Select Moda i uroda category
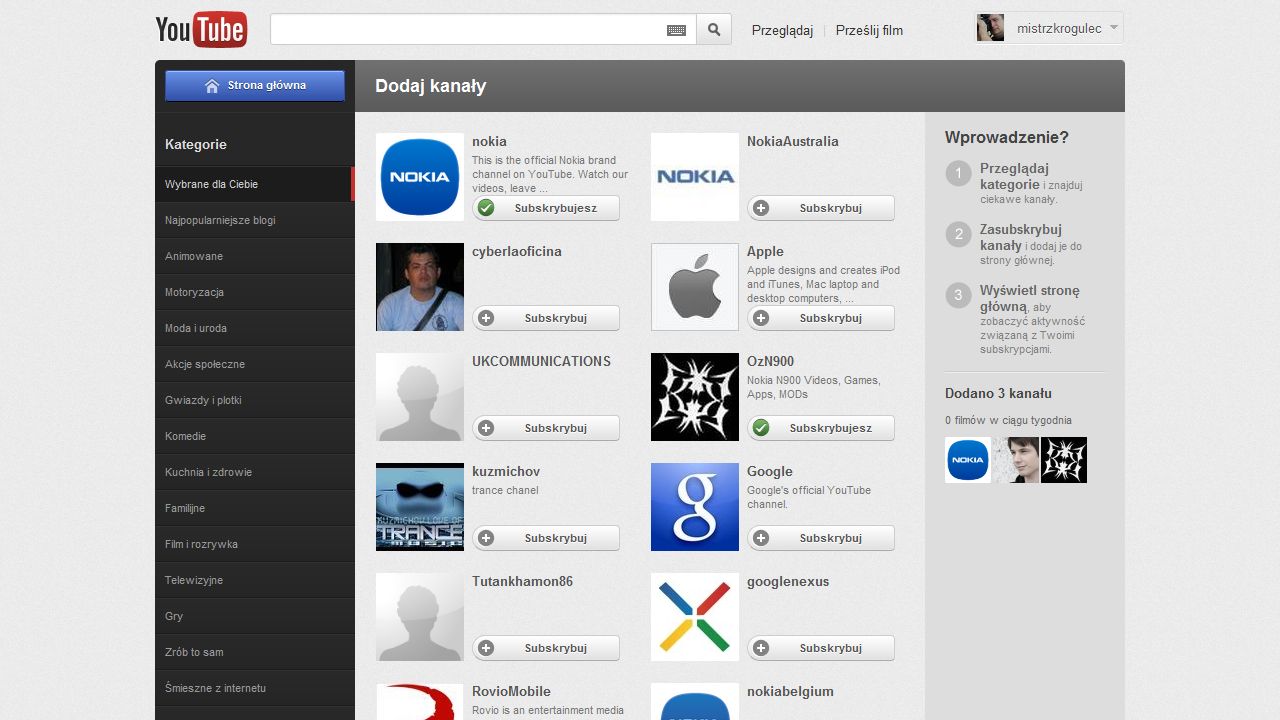The height and width of the screenshot is (720, 1280). (255, 328)
